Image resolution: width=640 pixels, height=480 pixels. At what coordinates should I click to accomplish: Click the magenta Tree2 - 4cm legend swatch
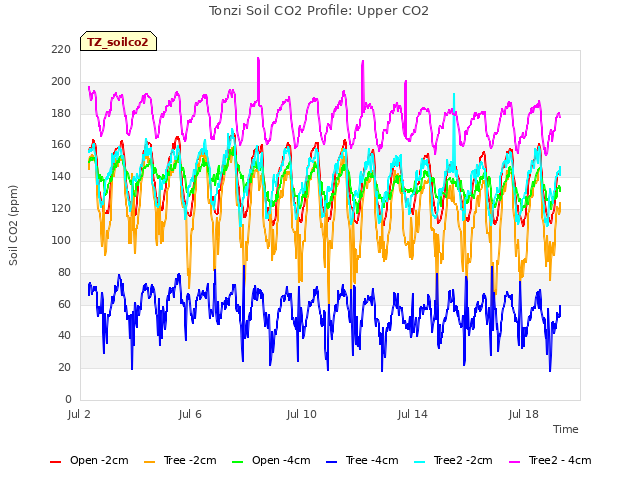click(515, 462)
